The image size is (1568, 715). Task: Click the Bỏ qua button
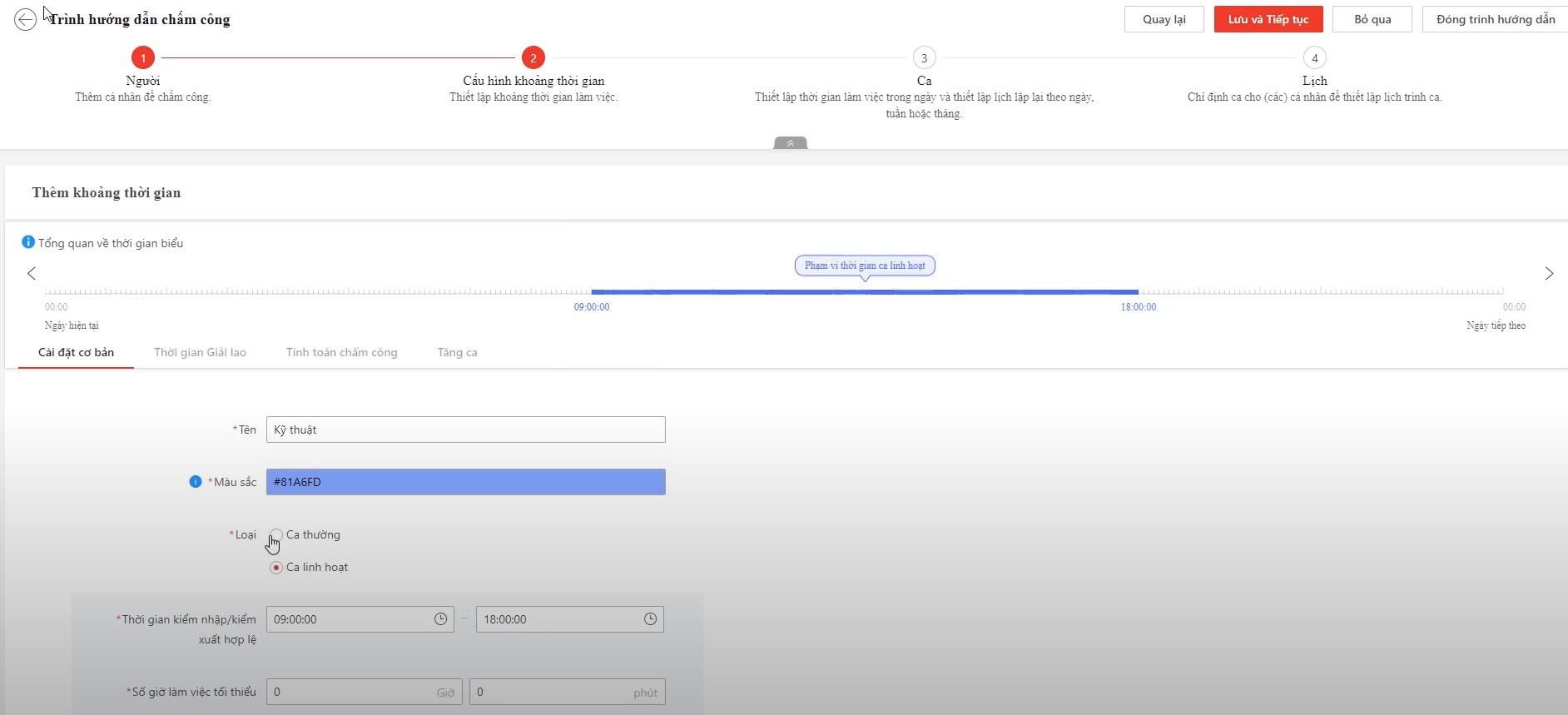1372,19
